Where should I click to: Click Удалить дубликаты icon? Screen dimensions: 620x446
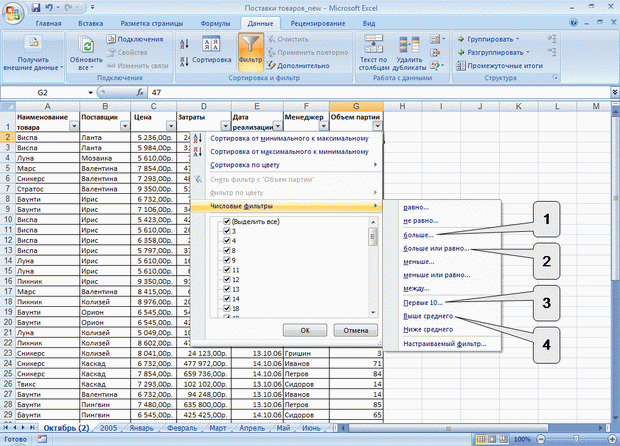pos(409,44)
